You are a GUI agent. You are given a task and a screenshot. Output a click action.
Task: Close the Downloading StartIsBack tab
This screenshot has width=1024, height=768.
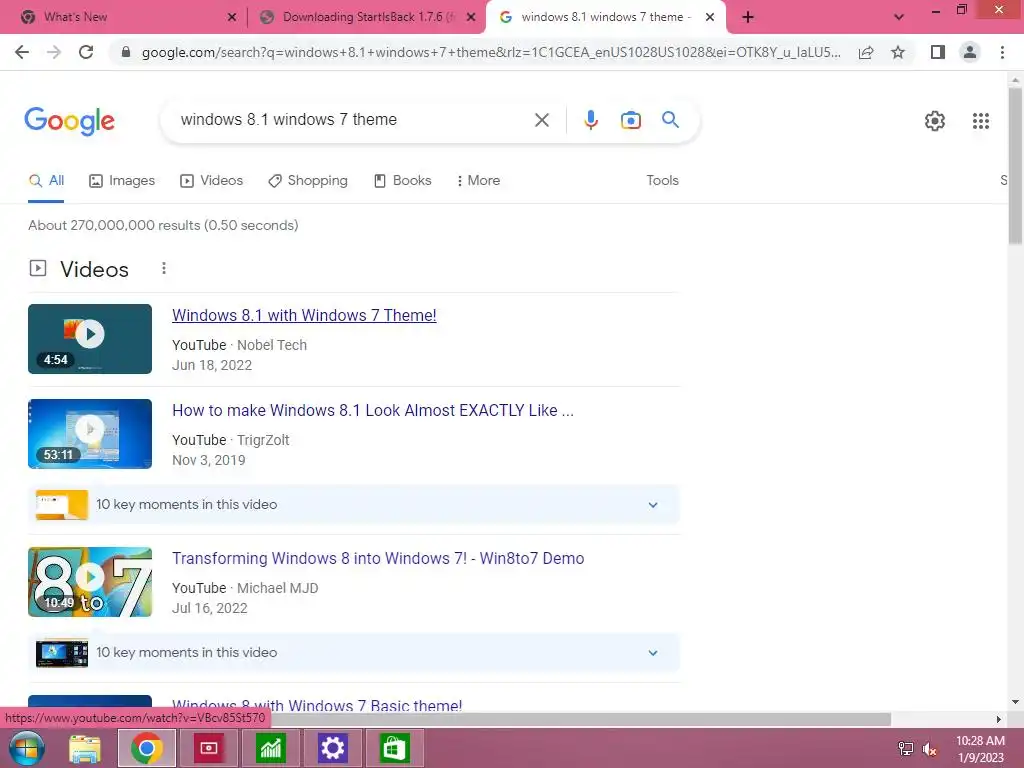click(x=471, y=17)
